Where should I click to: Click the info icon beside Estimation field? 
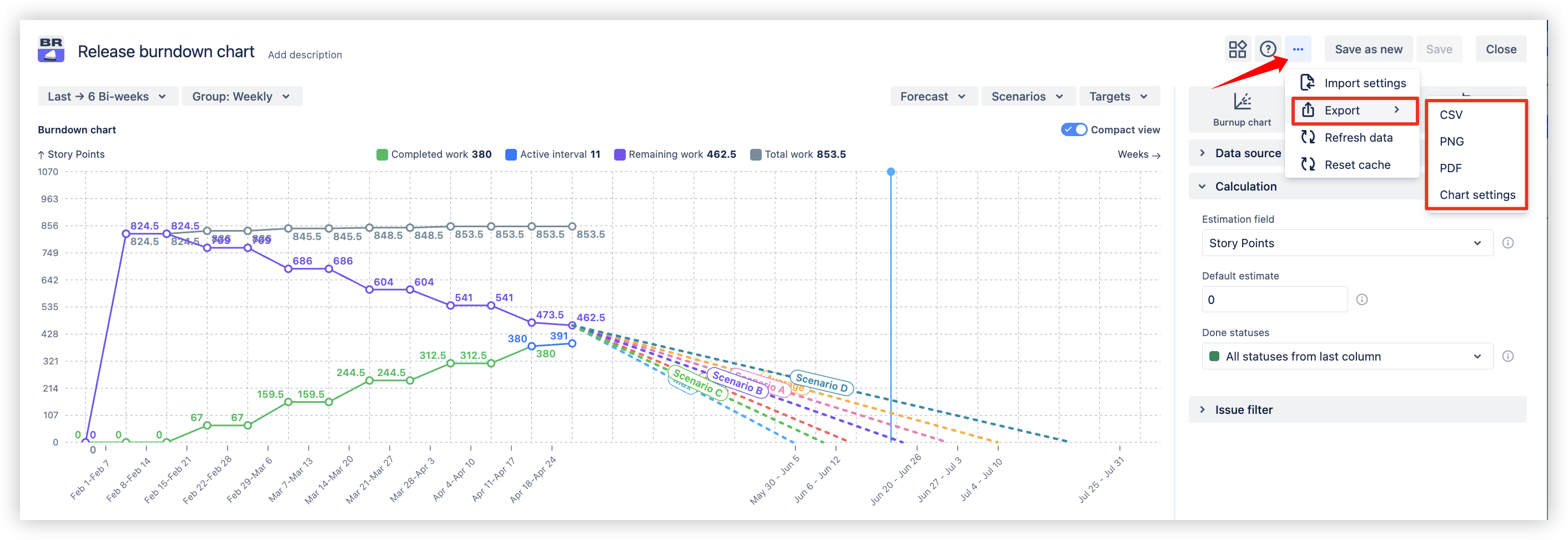(x=1509, y=242)
